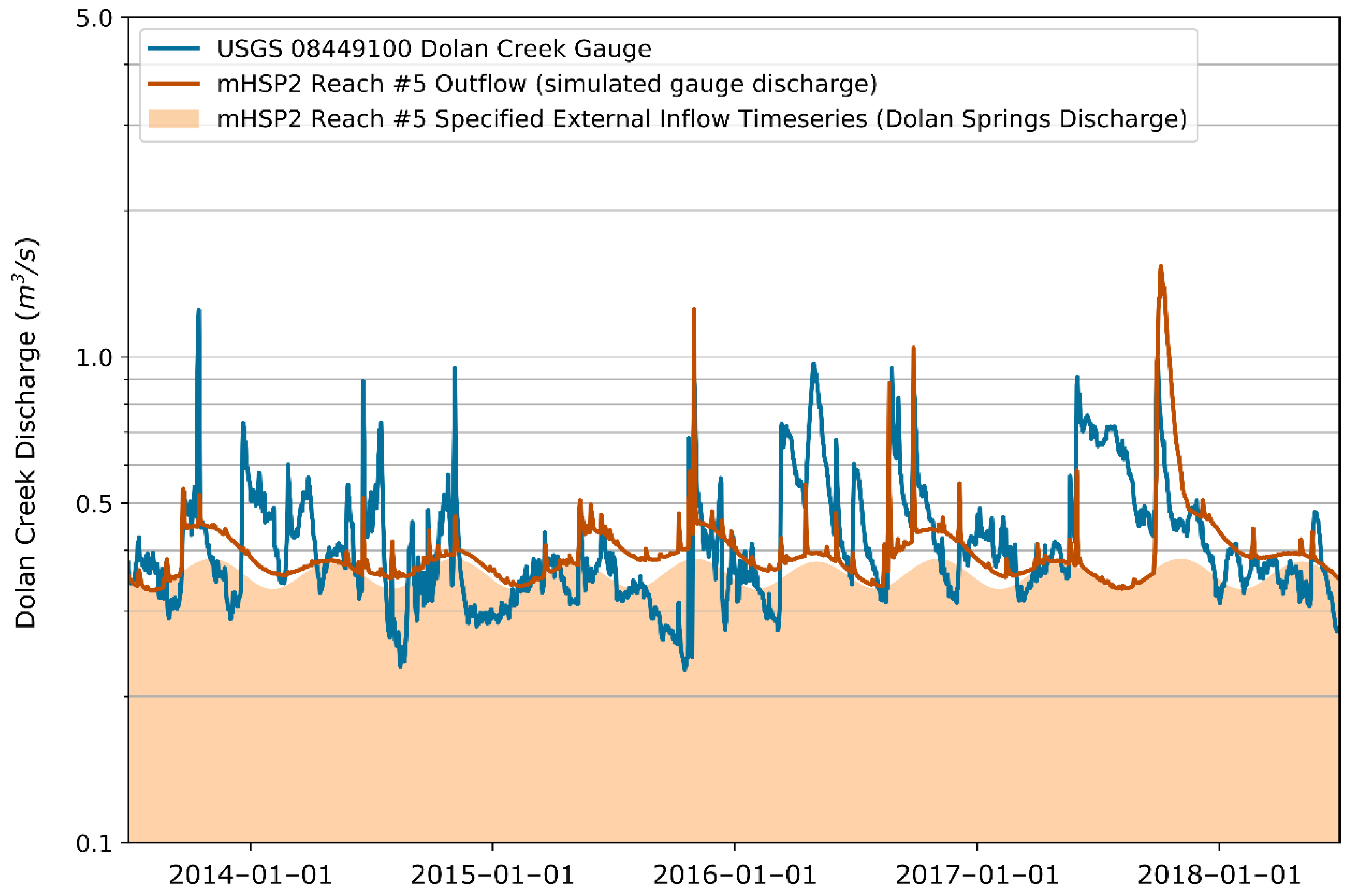The width and height of the screenshot is (1350, 896).
Task: Click the blue USGS gauge legend line
Action: click(174, 48)
